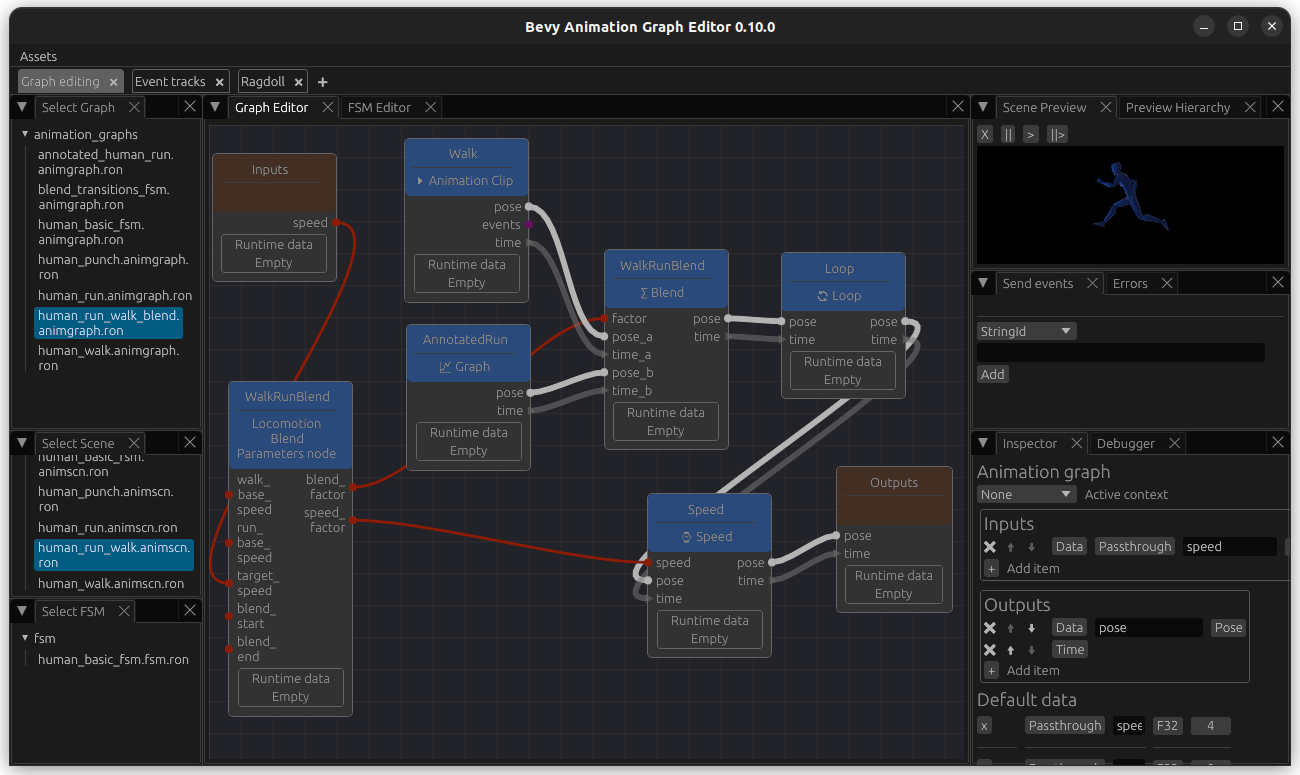This screenshot has height=775, width=1300.
Task: Play the scene preview animation
Action: tap(1030, 134)
